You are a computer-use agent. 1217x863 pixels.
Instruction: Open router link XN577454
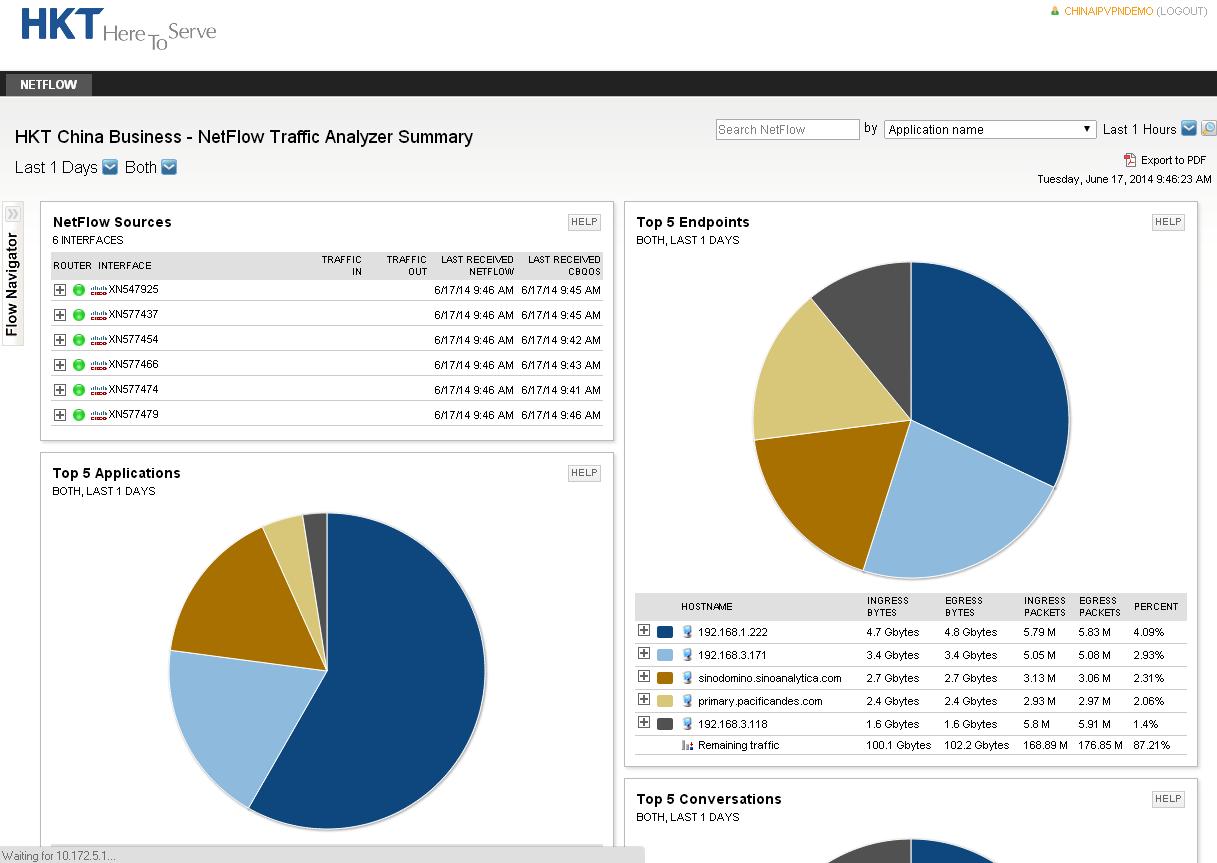click(x=133, y=339)
